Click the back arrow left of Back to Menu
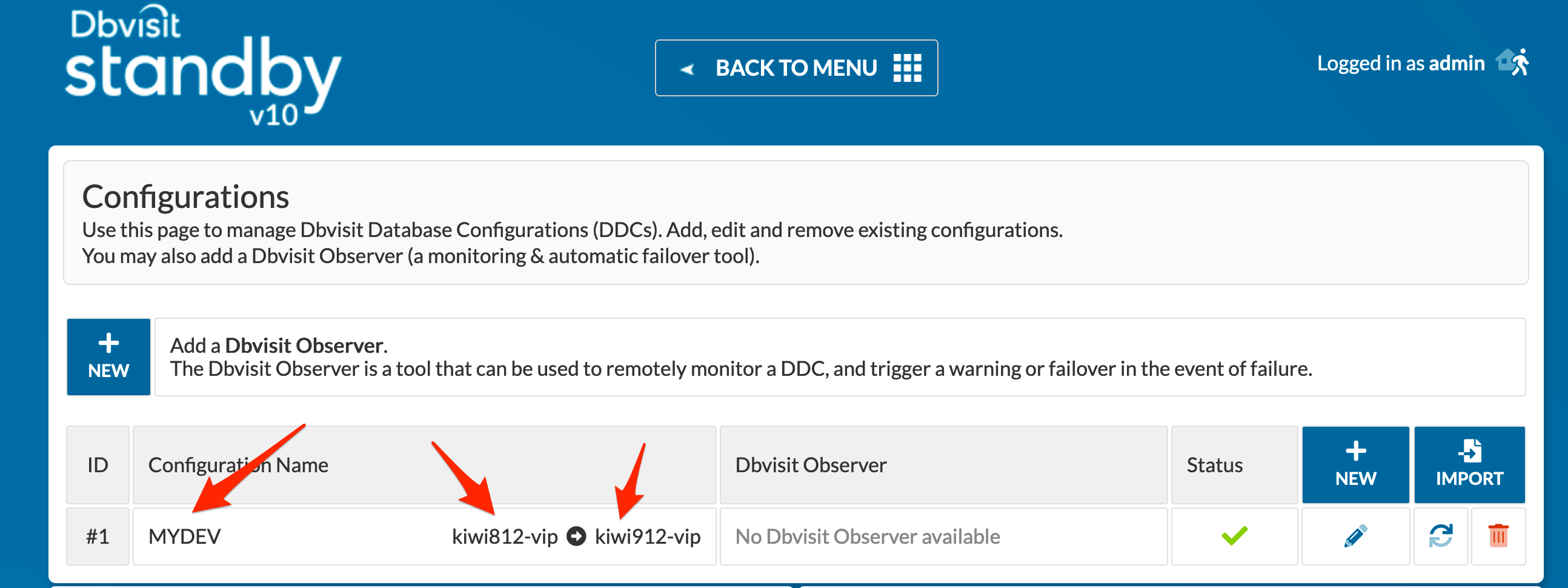Screen dimensions: 1568x588 click(x=687, y=68)
